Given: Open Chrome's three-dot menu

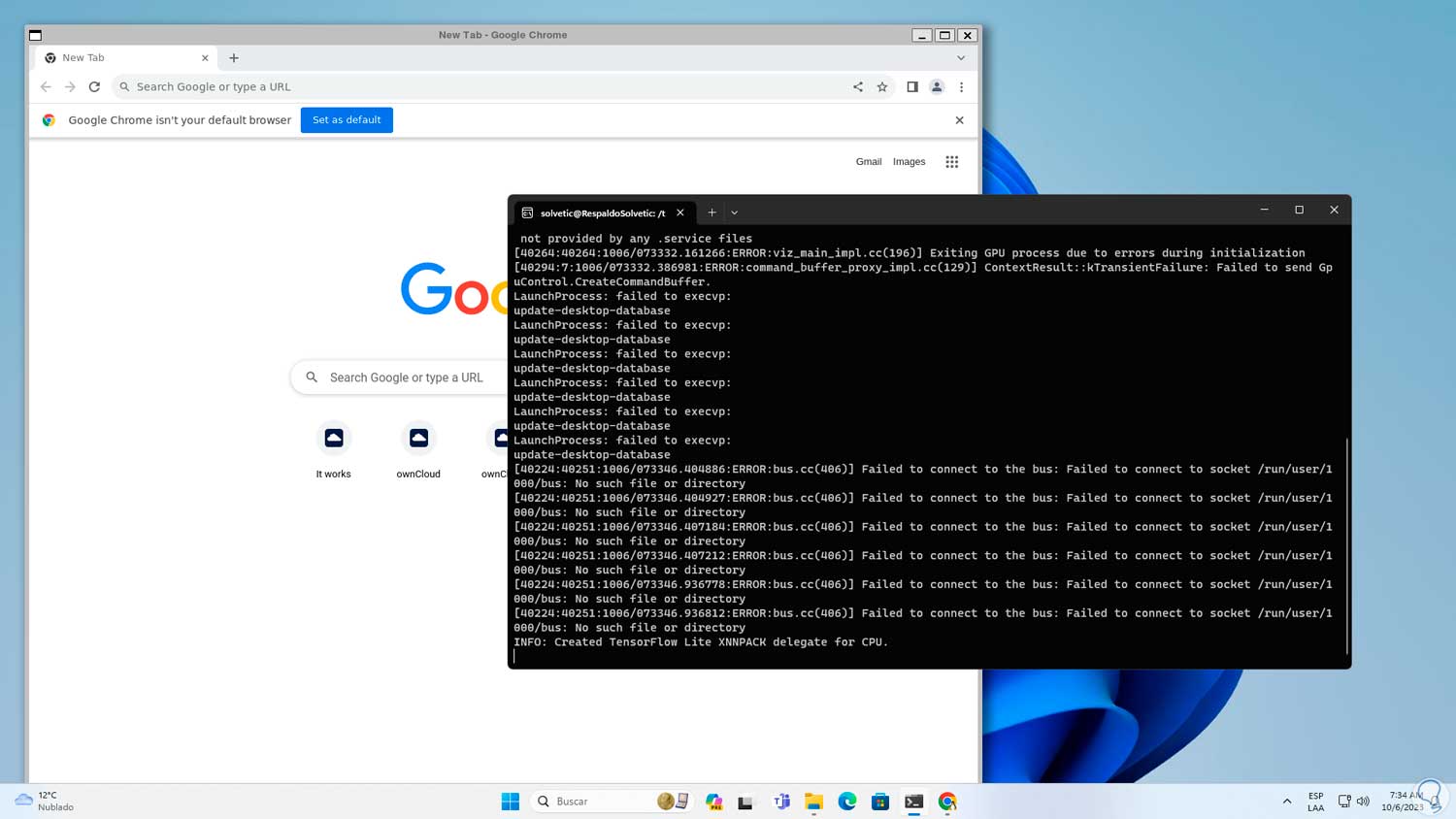Looking at the screenshot, I should tap(961, 87).
